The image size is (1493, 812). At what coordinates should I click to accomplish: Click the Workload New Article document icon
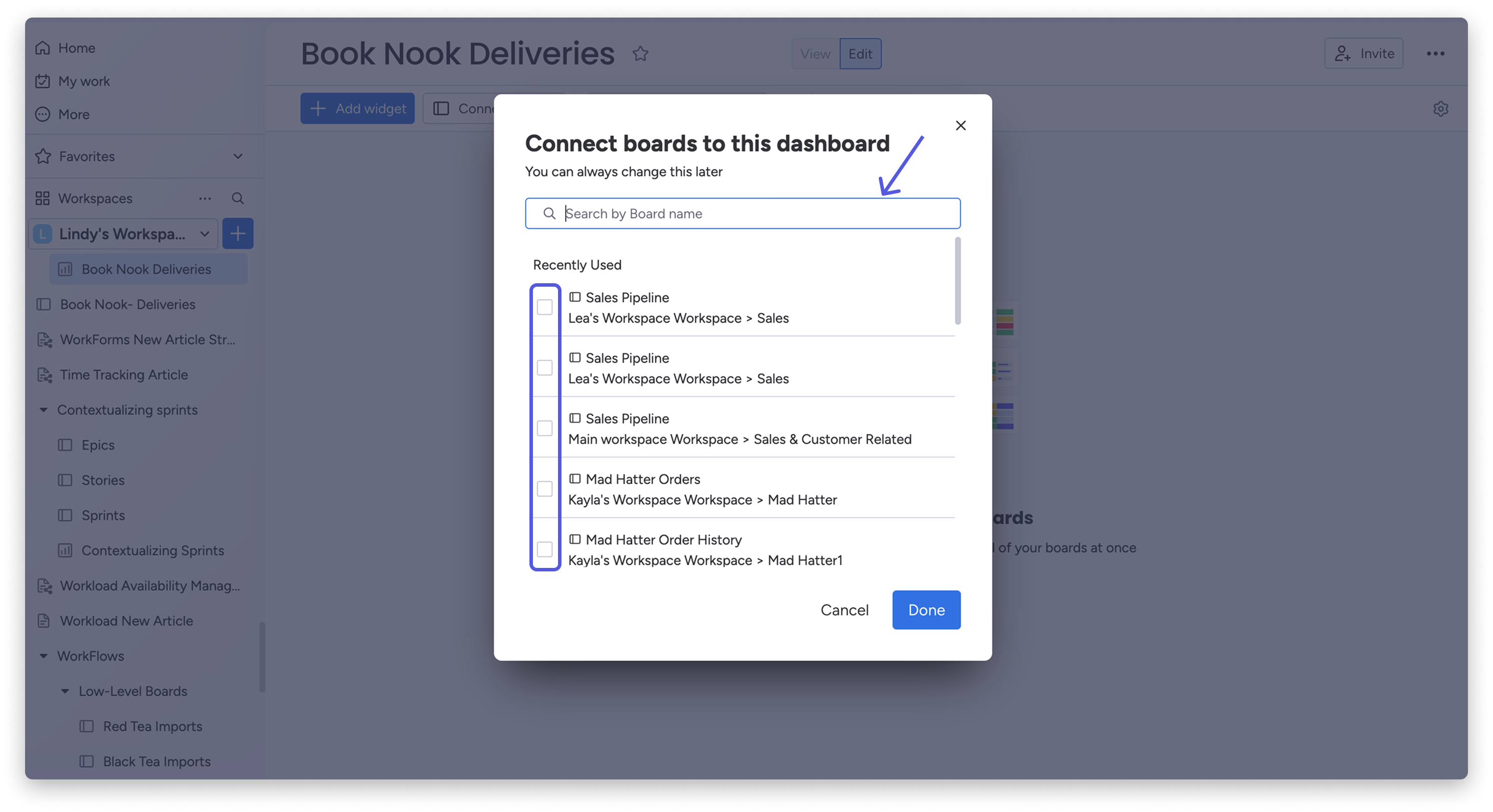tap(44, 621)
